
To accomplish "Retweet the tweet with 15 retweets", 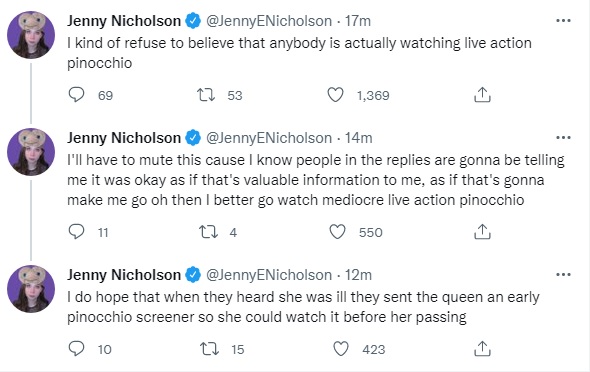I will tap(209, 349).
